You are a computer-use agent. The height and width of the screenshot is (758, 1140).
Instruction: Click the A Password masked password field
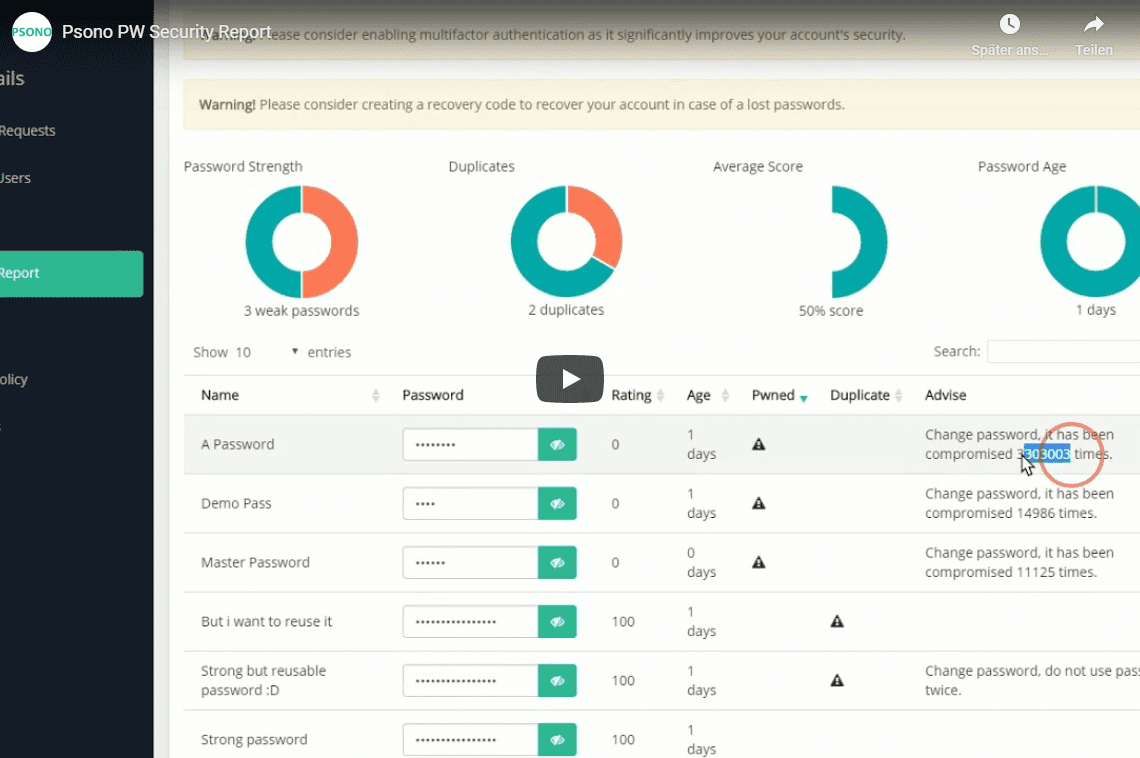coord(470,445)
